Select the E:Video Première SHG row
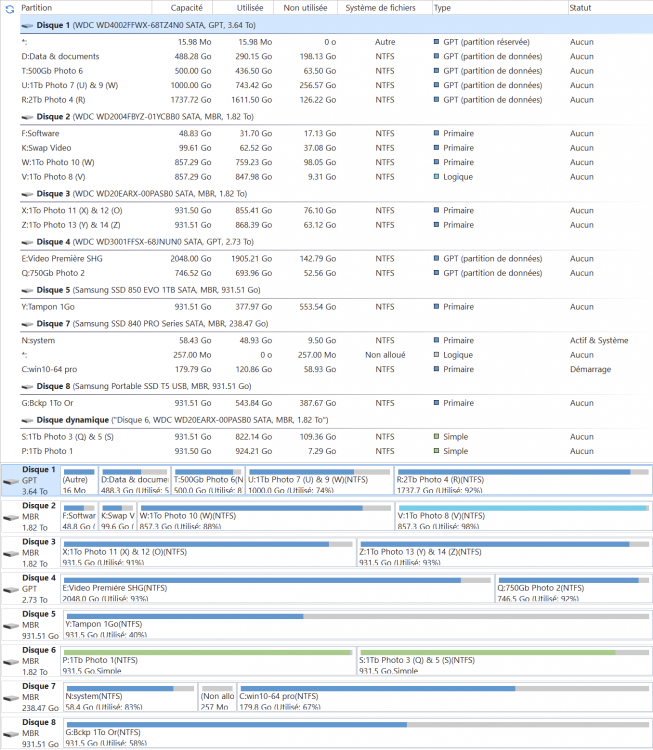The image size is (653, 750). tap(336, 259)
